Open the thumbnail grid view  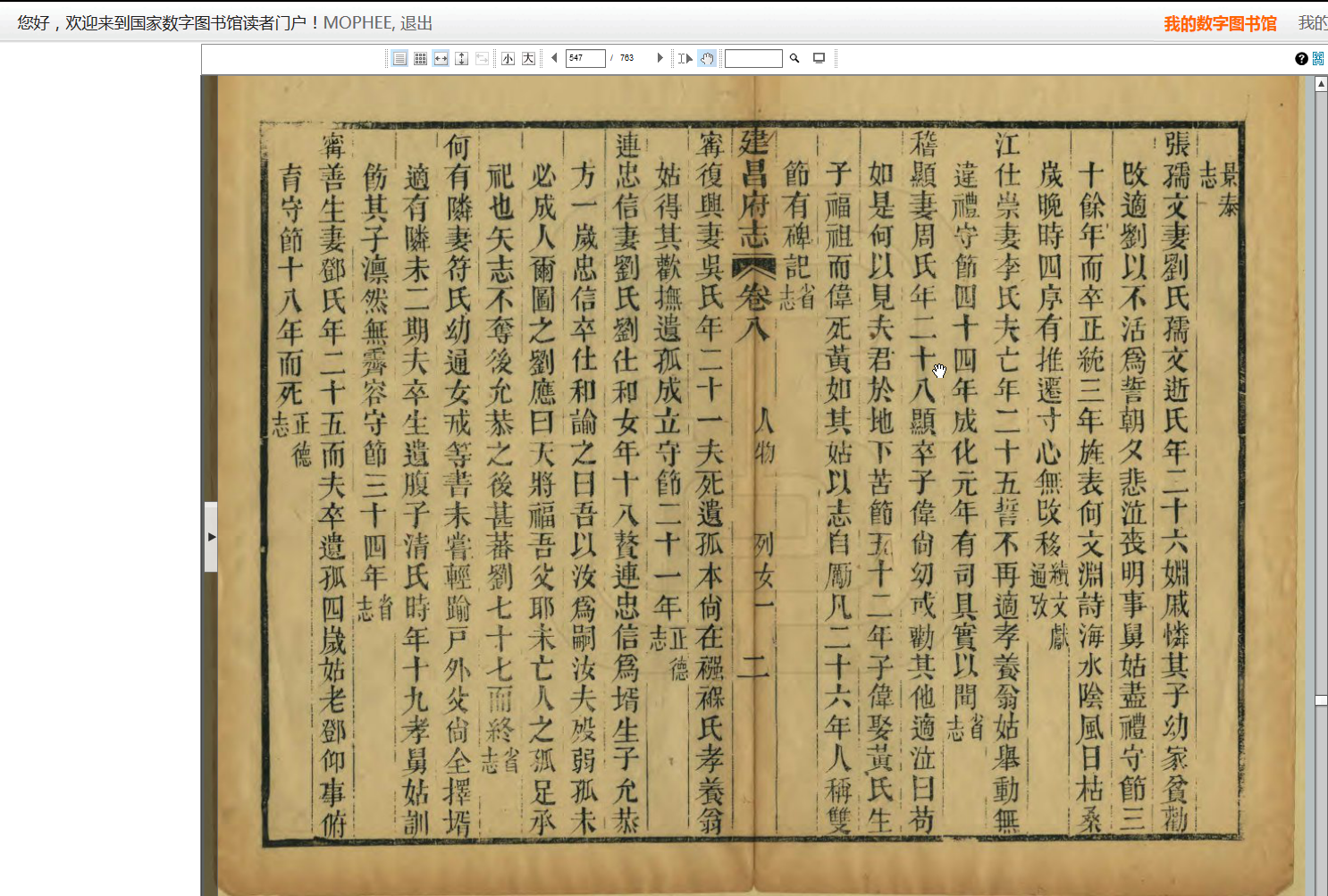[x=420, y=58]
